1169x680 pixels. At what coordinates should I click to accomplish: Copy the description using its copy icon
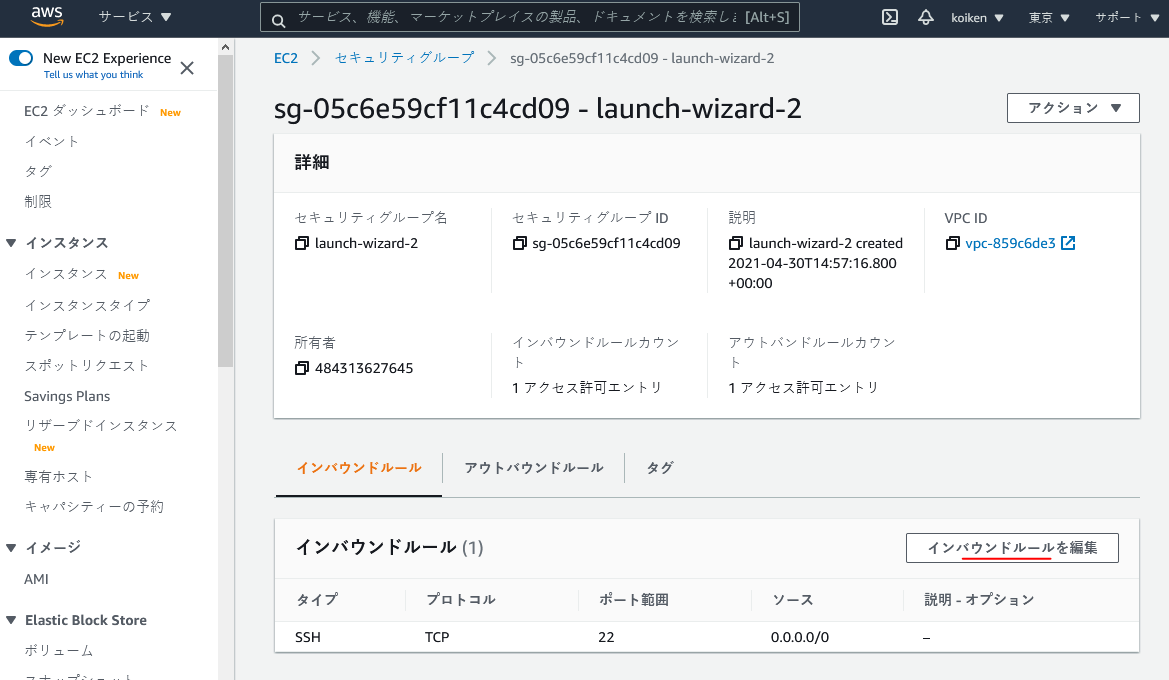pos(735,242)
